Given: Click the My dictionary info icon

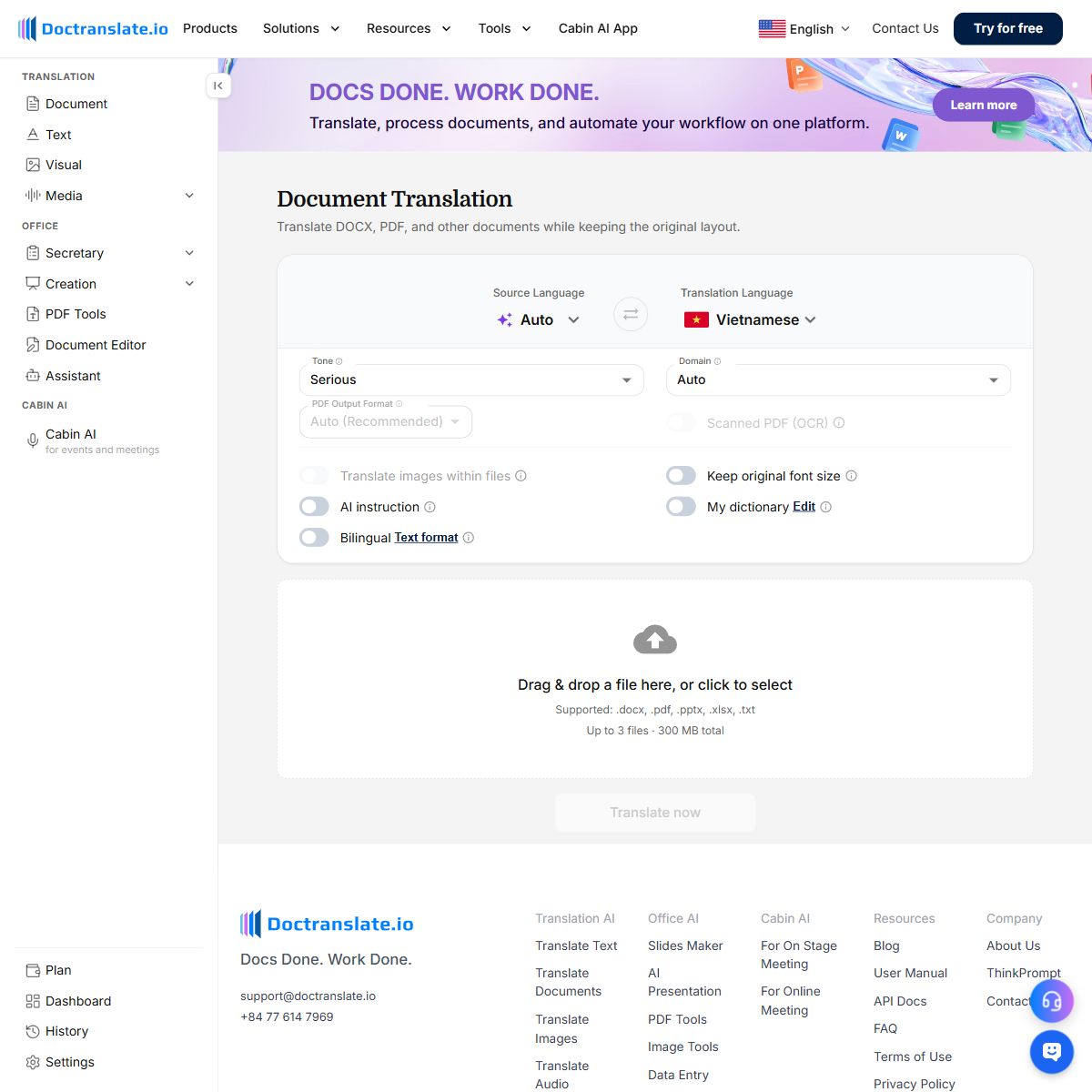Looking at the screenshot, I should 825,507.
